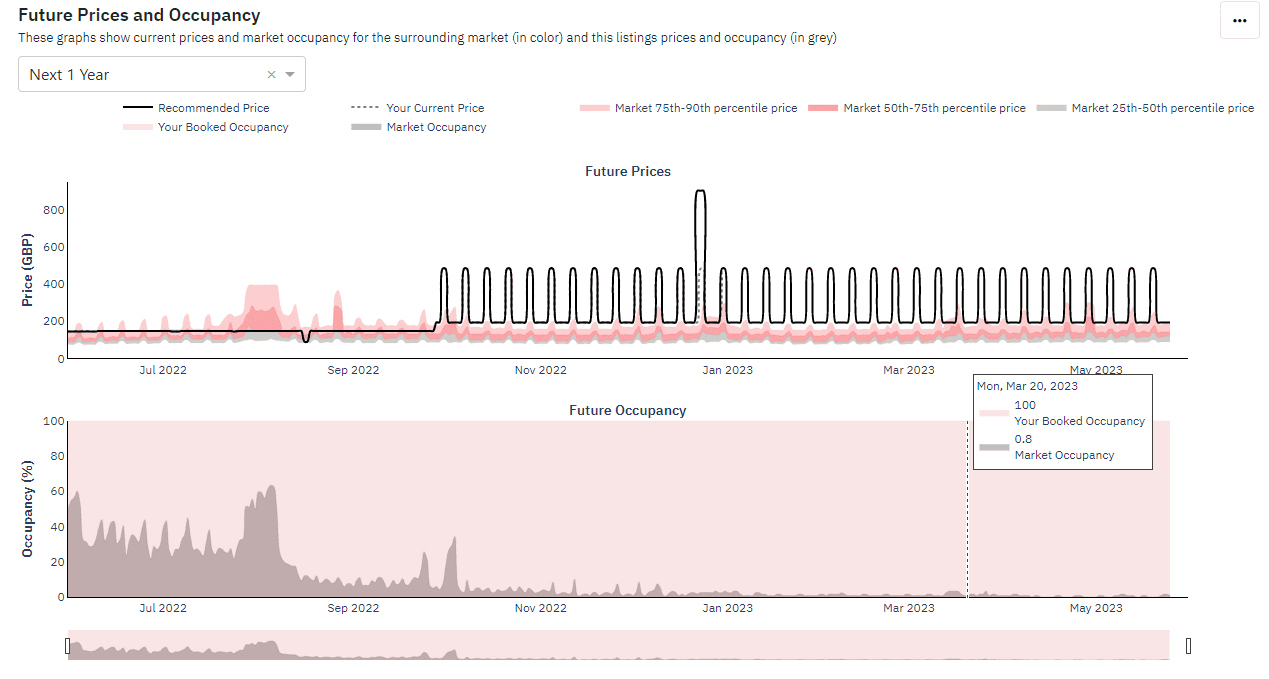Toggle the Market Occupancy series off
Viewport: 1269px width, 679px height.
pos(435,127)
